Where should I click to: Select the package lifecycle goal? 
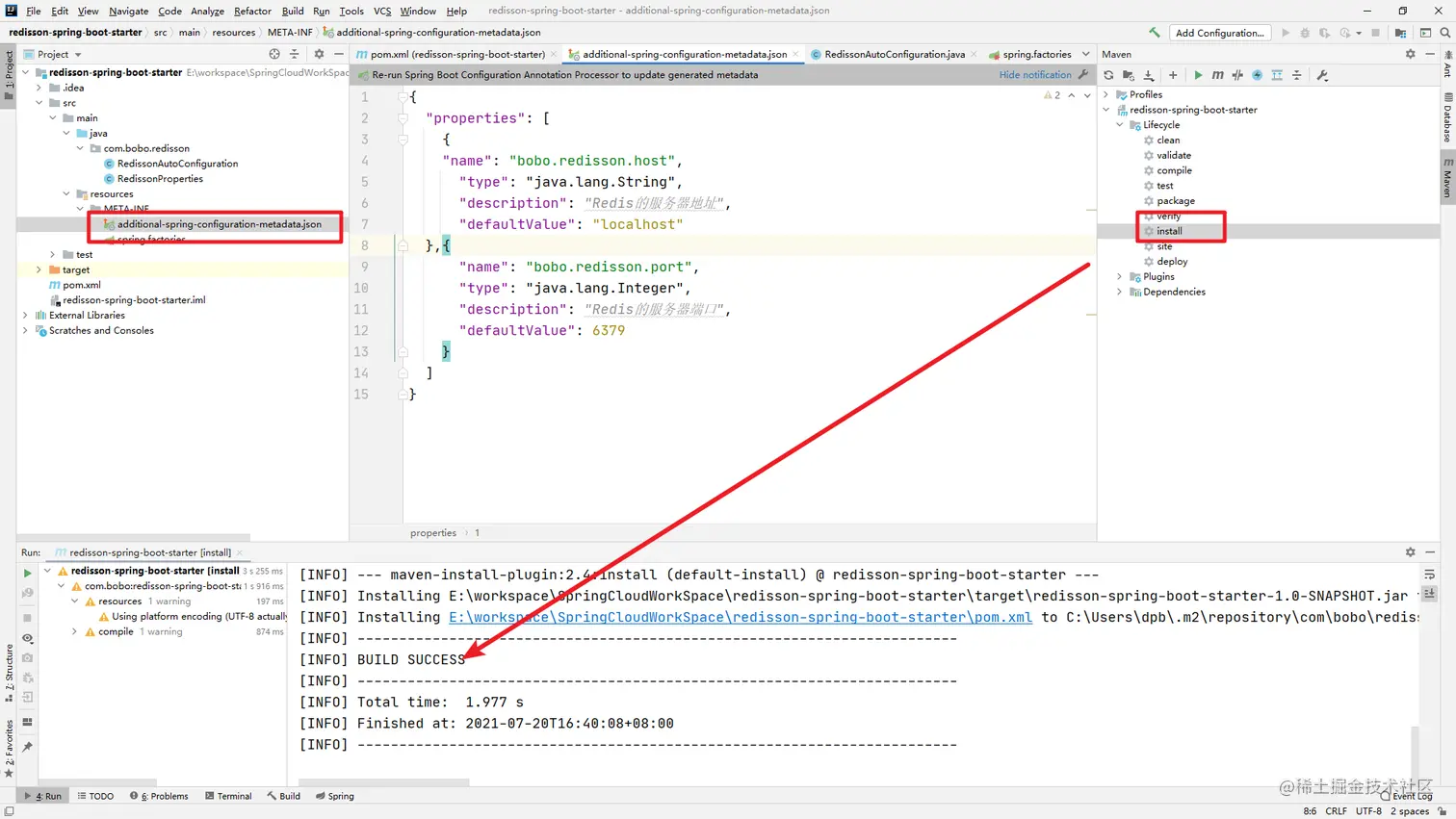tap(1176, 201)
